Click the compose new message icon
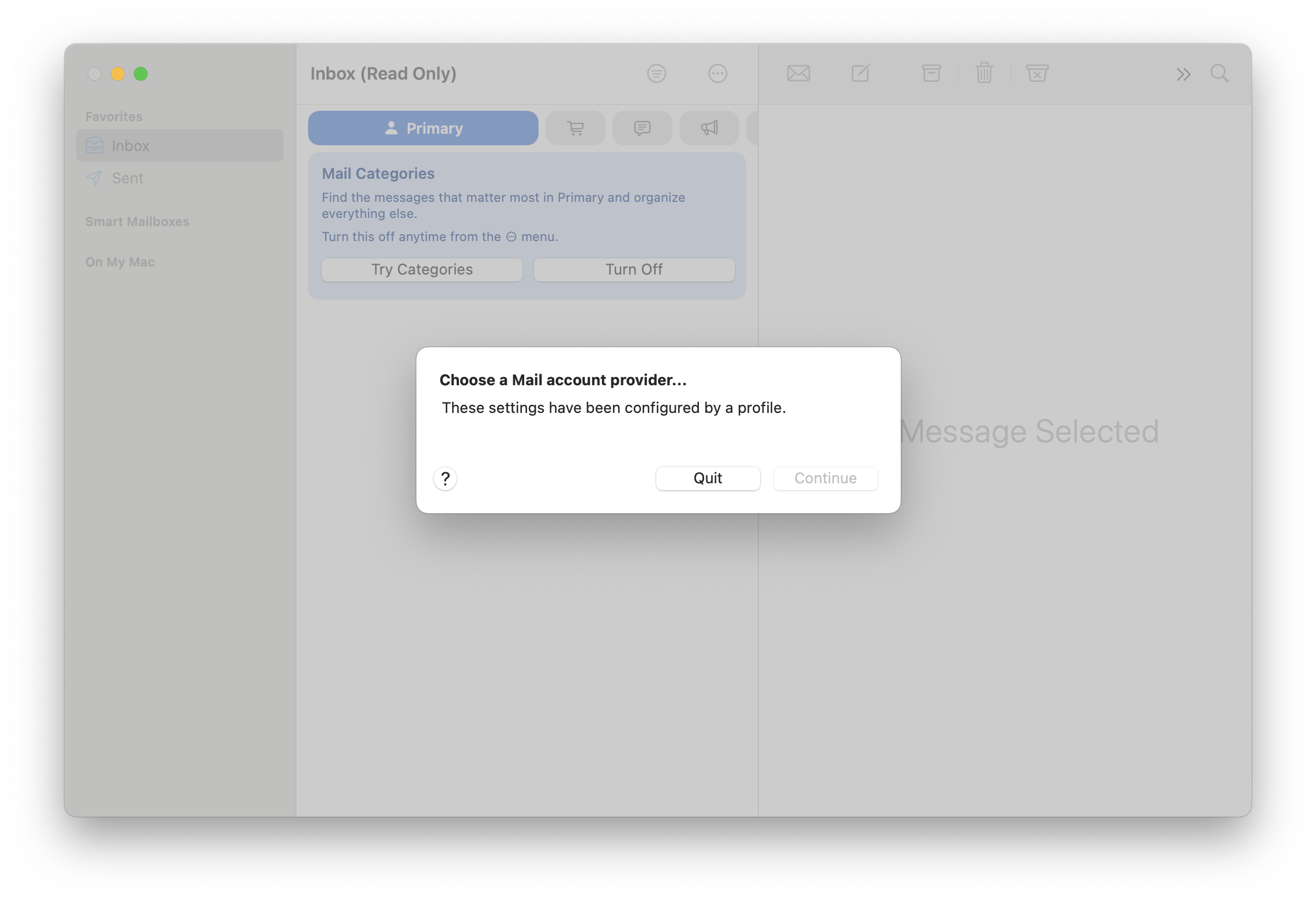Screen dimensions: 1316x902 pyautogui.click(x=860, y=74)
